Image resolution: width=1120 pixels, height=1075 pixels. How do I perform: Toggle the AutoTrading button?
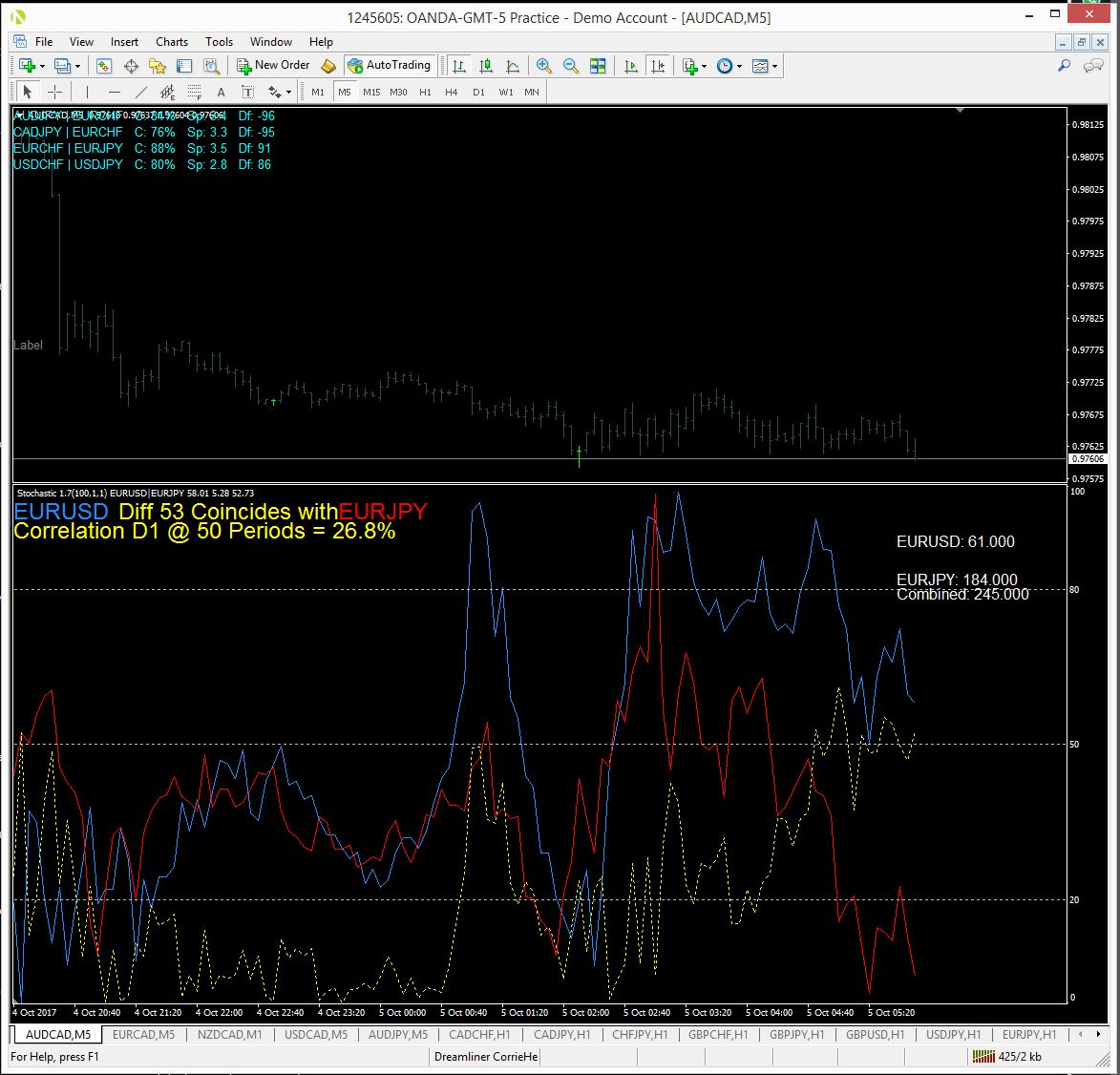point(390,65)
